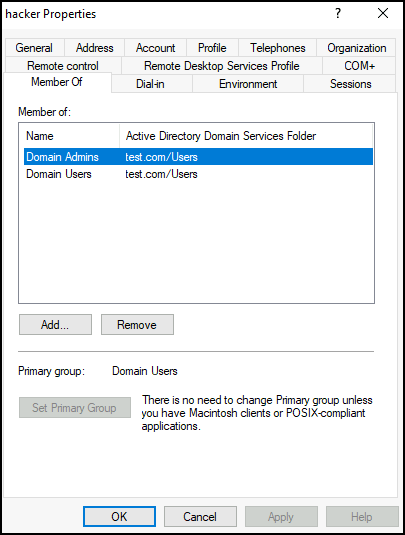Image resolution: width=405 pixels, height=535 pixels.
Task: Open Remote Desktop Services Profile tab
Action: click(x=222, y=66)
